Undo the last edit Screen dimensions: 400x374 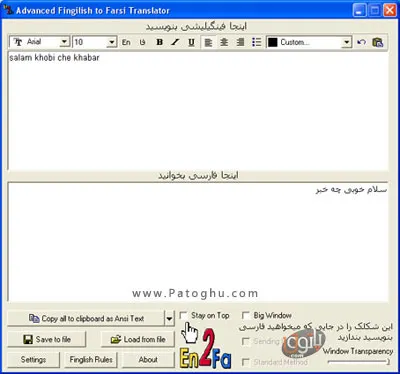point(362,42)
